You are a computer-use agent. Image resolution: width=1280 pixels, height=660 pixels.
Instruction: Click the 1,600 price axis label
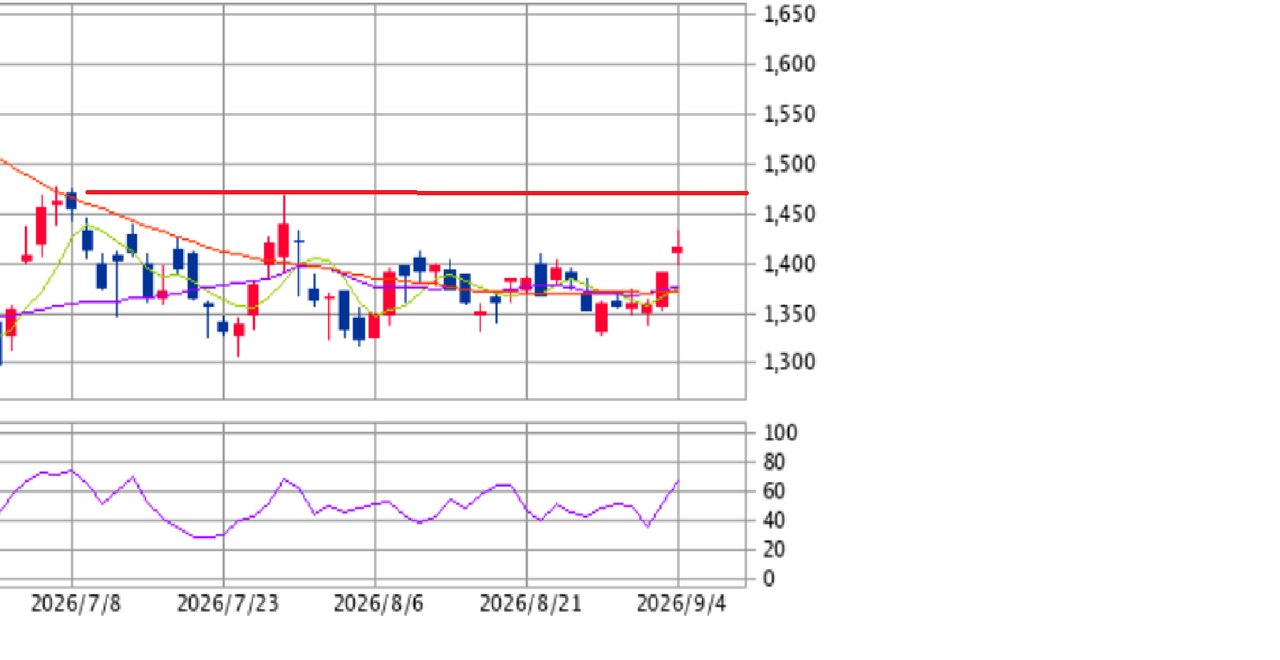[x=790, y=64]
